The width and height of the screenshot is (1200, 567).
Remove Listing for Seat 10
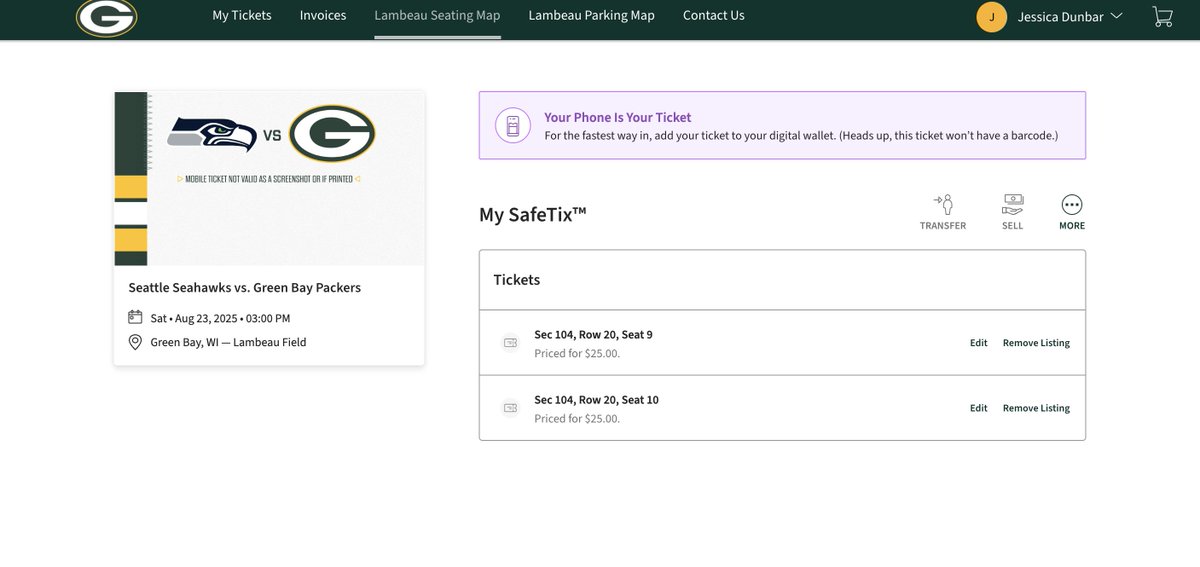(1036, 408)
